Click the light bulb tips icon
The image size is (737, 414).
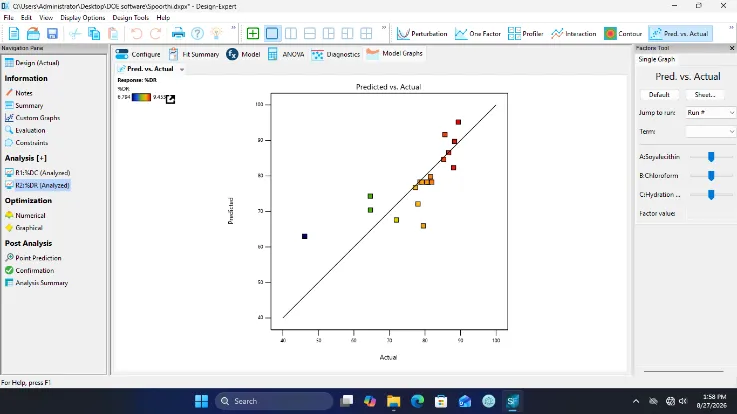216,33
